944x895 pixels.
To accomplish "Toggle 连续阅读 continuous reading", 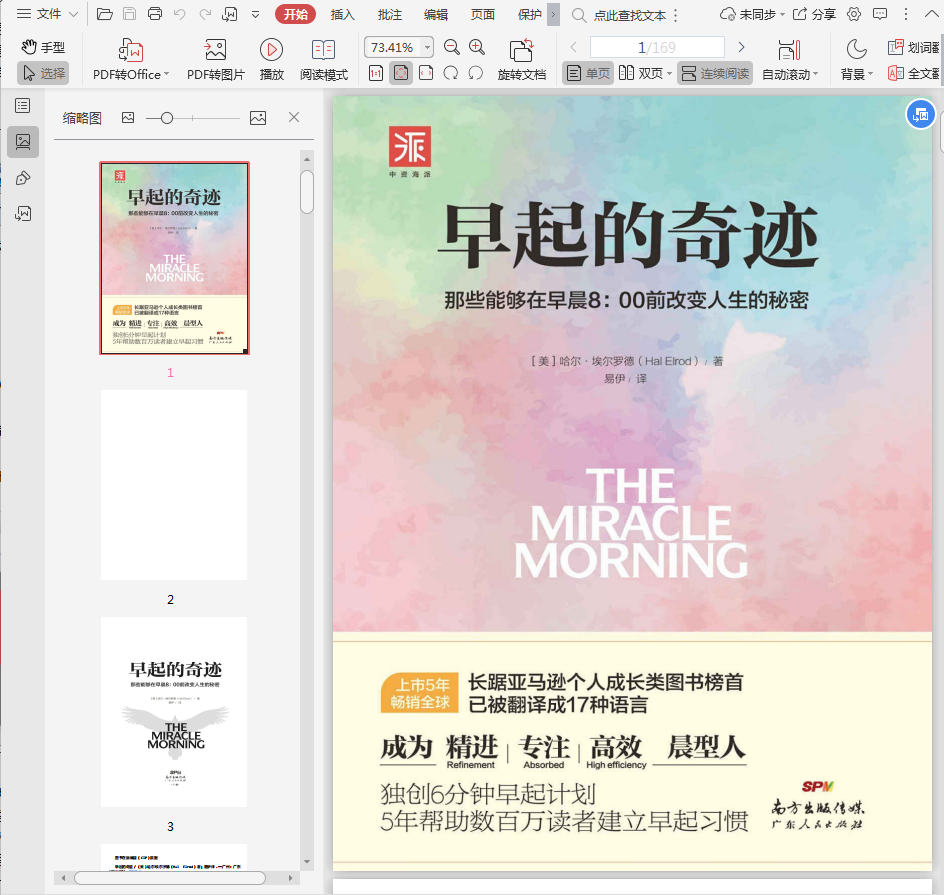I will click(715, 73).
